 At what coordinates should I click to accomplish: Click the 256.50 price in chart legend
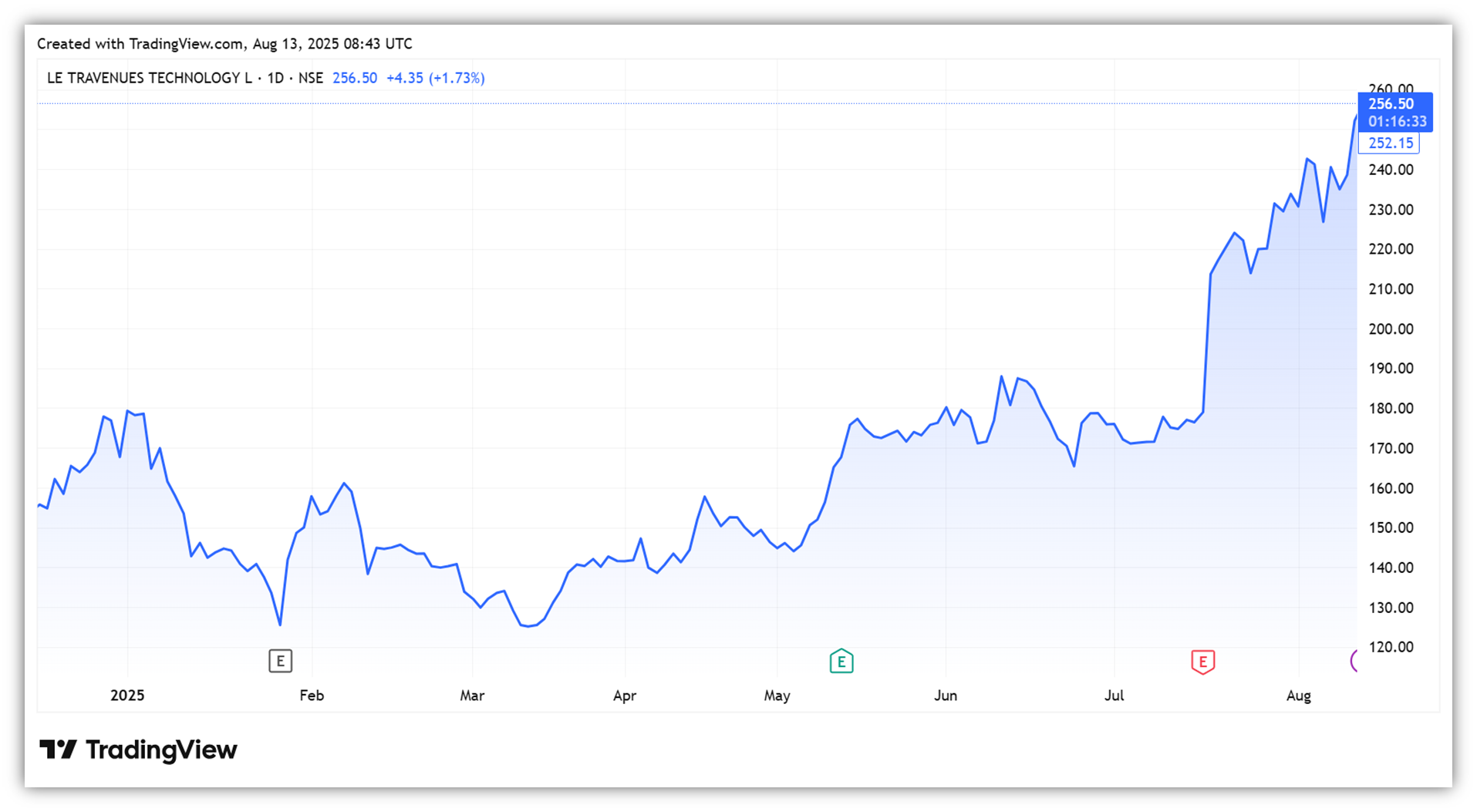355,78
